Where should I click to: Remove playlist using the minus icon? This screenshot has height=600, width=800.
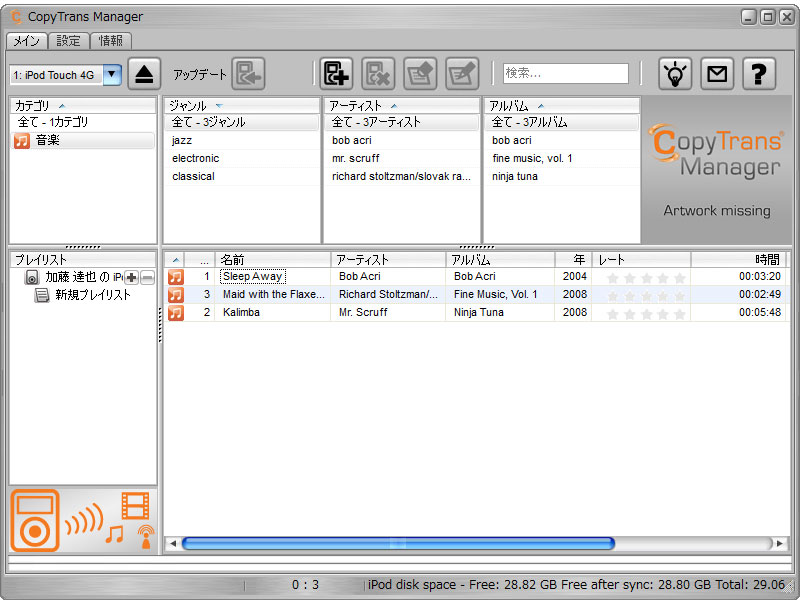147,277
